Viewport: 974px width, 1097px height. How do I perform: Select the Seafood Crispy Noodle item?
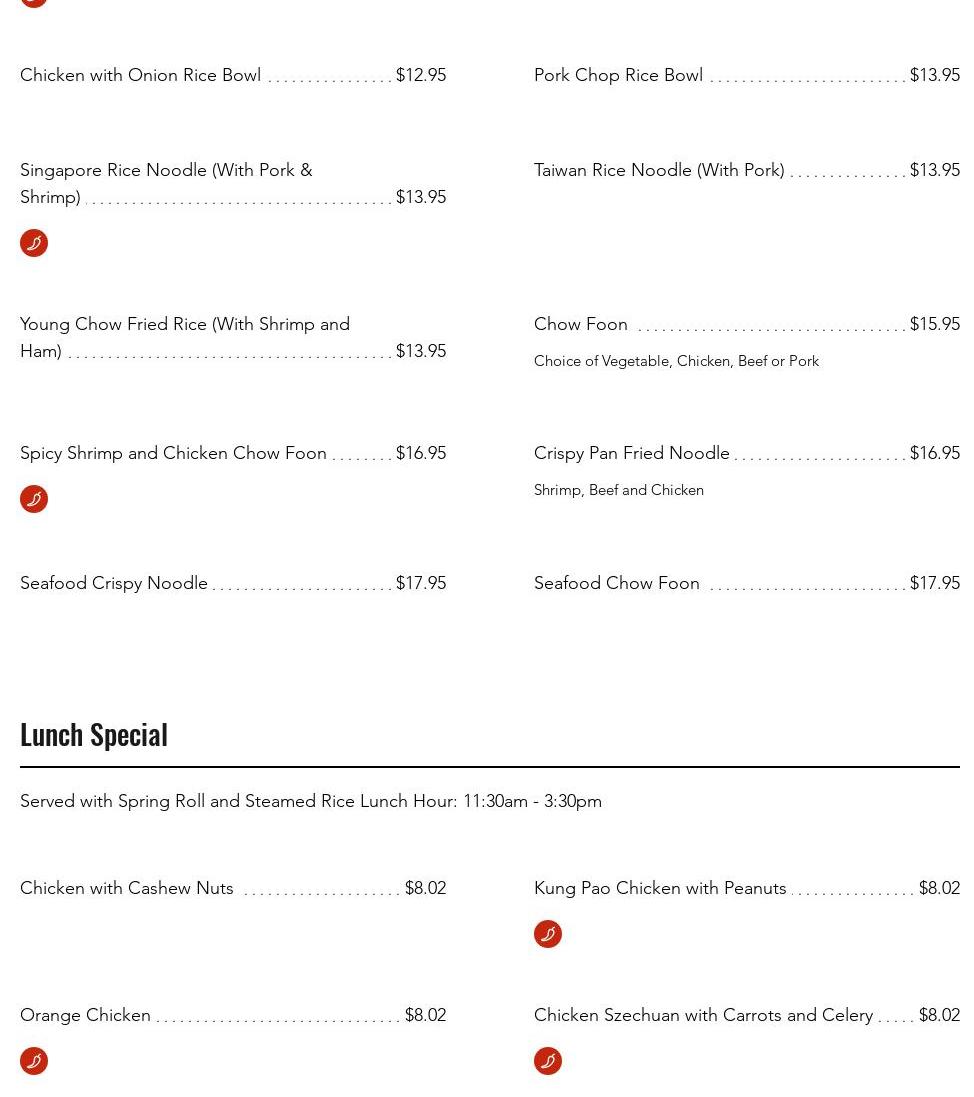(x=114, y=583)
